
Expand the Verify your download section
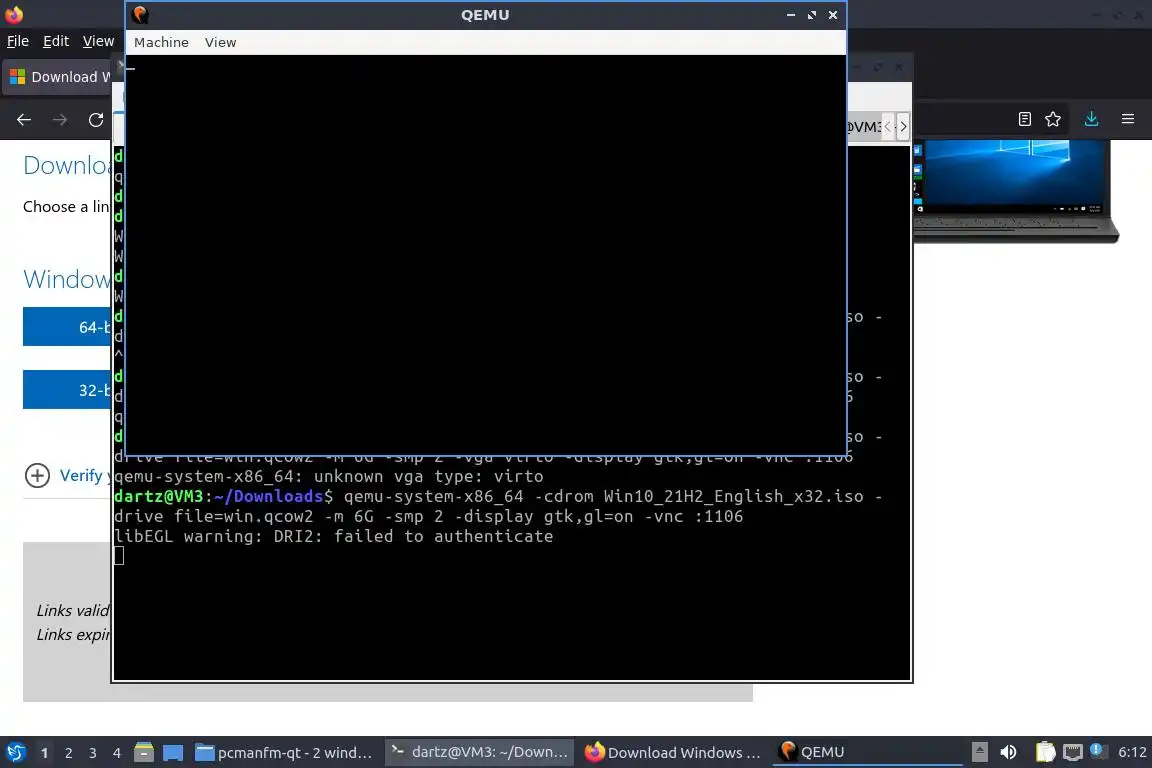click(37, 475)
